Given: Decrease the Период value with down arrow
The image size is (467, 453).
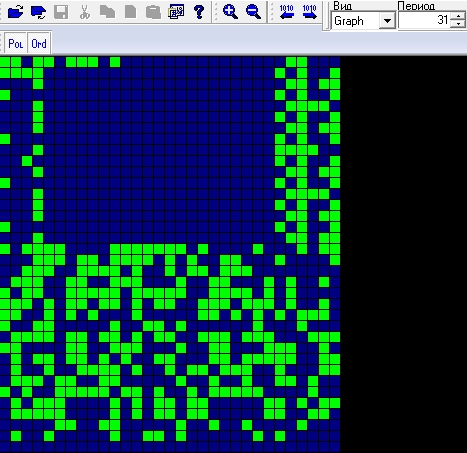Looking at the screenshot, I should (x=458, y=24).
